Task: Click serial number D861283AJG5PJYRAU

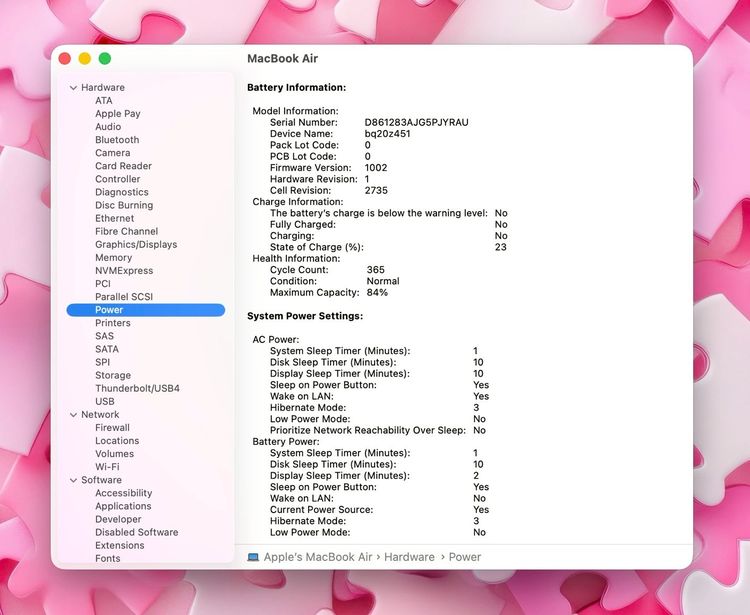Action: (x=417, y=122)
